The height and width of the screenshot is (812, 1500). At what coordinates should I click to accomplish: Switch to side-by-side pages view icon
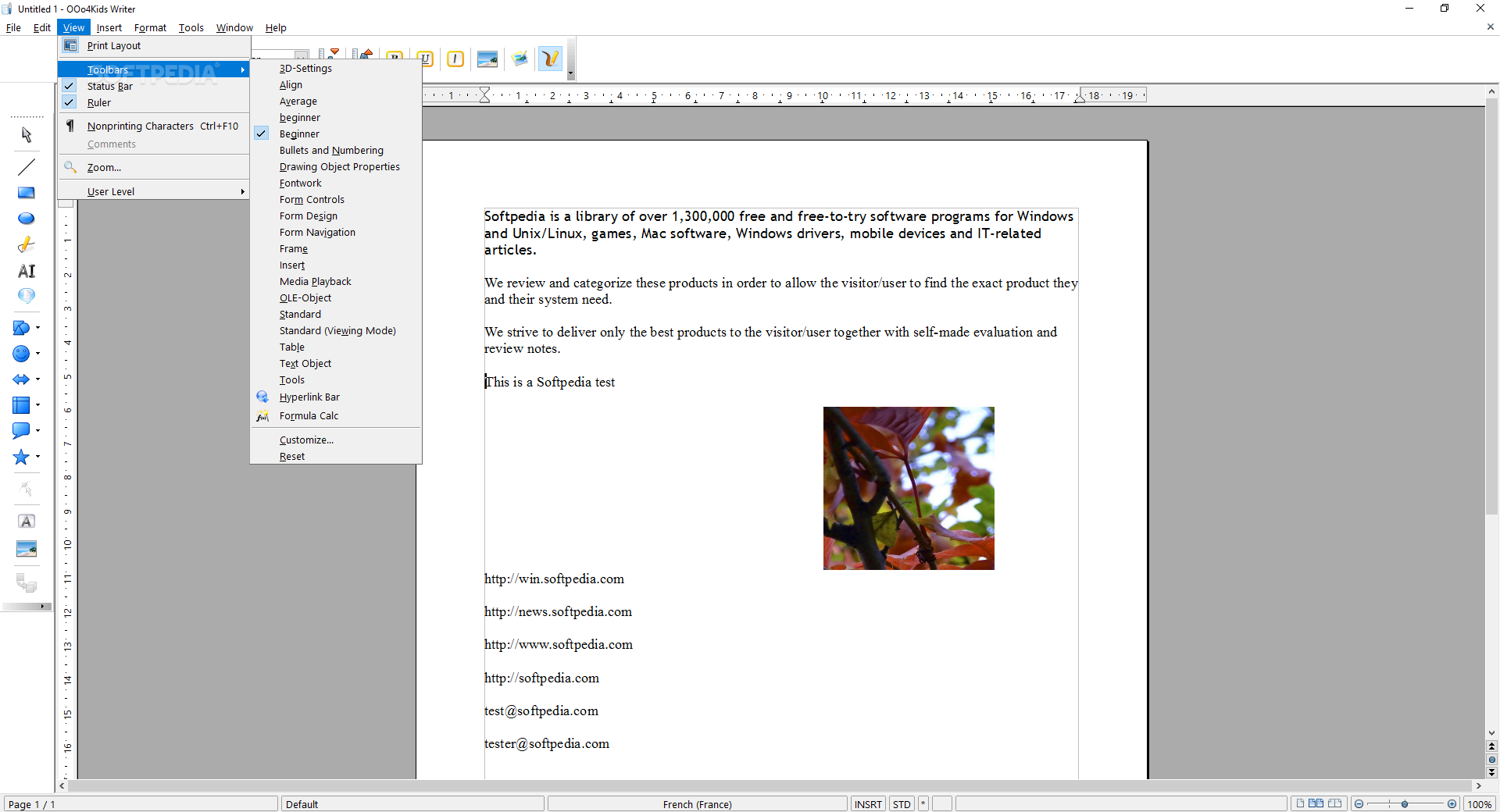(x=1316, y=803)
